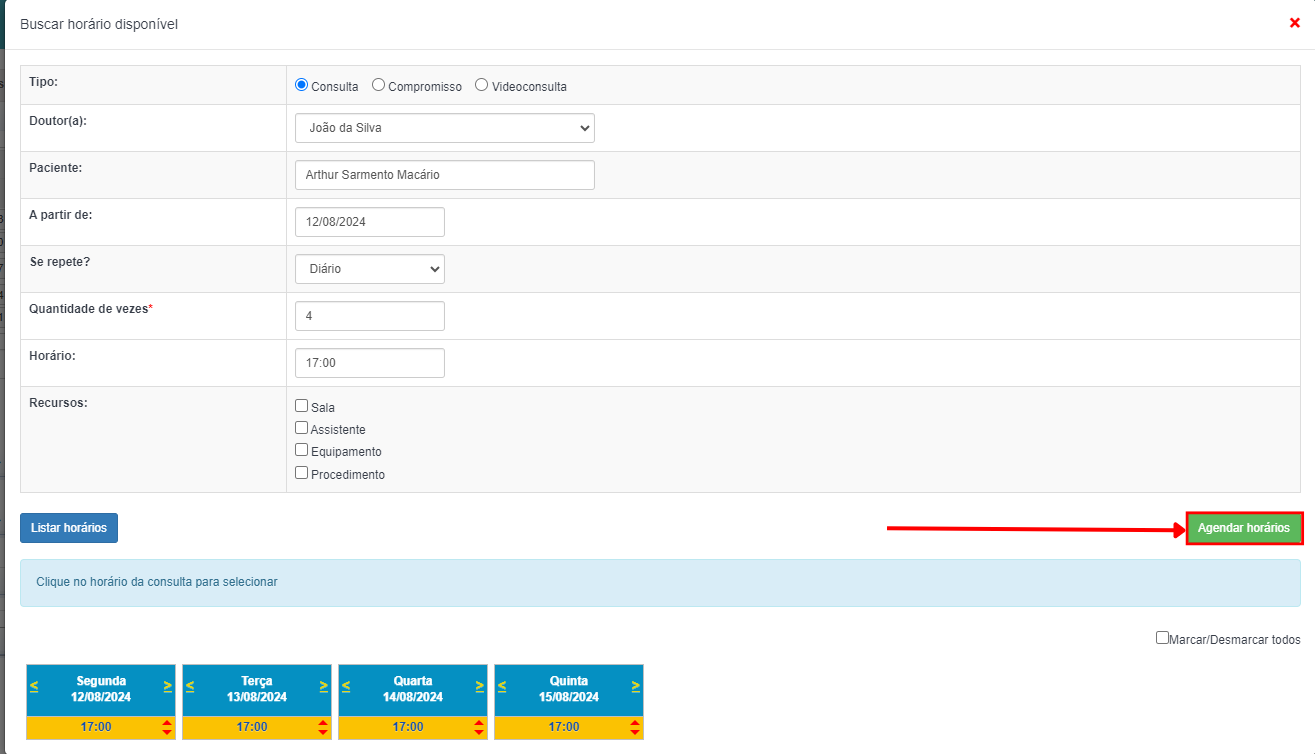Click the Quinta 15/08/2024 day header
The image size is (1315, 754).
pos(569,689)
